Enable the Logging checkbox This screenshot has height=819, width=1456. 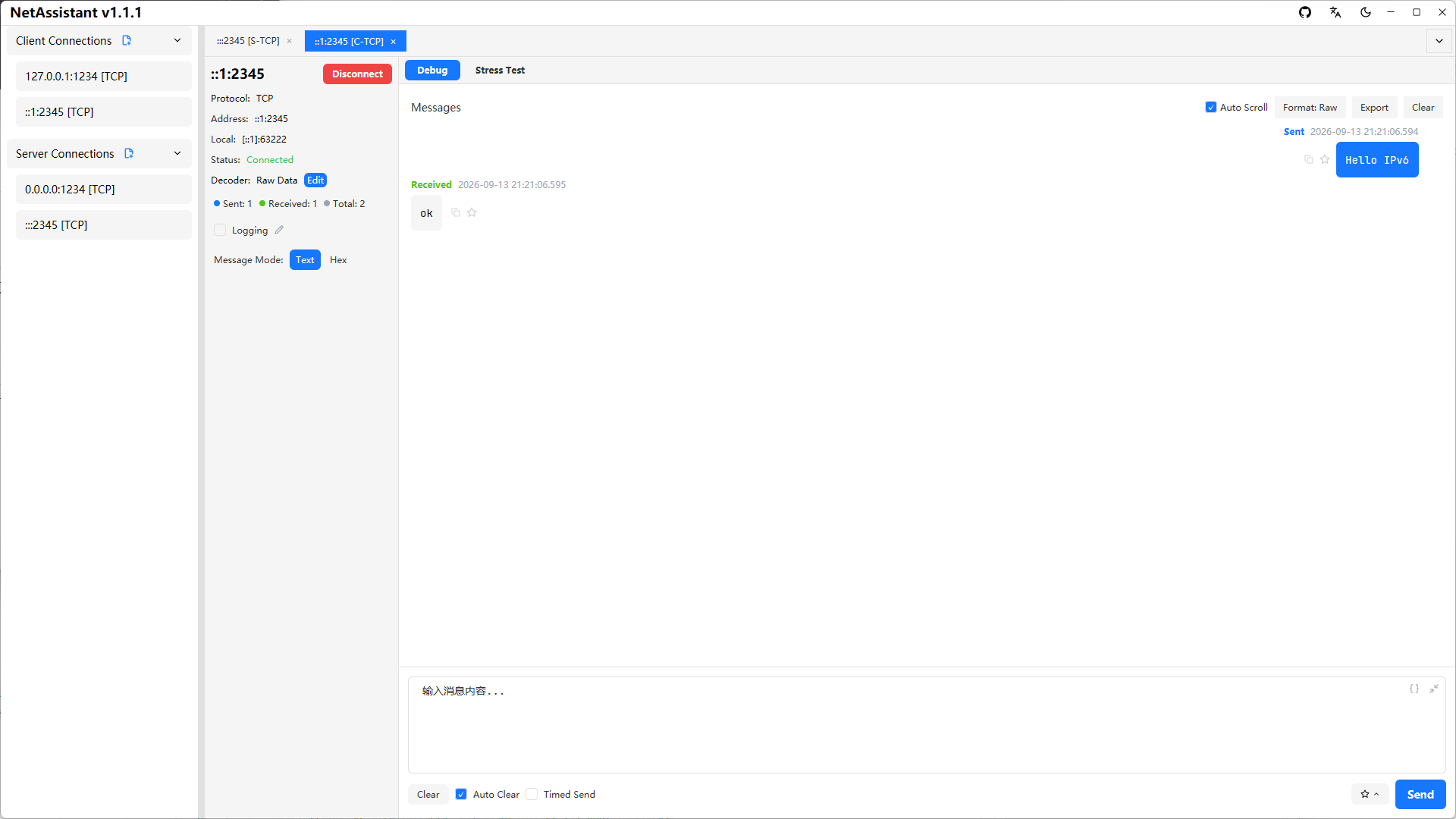(x=220, y=230)
